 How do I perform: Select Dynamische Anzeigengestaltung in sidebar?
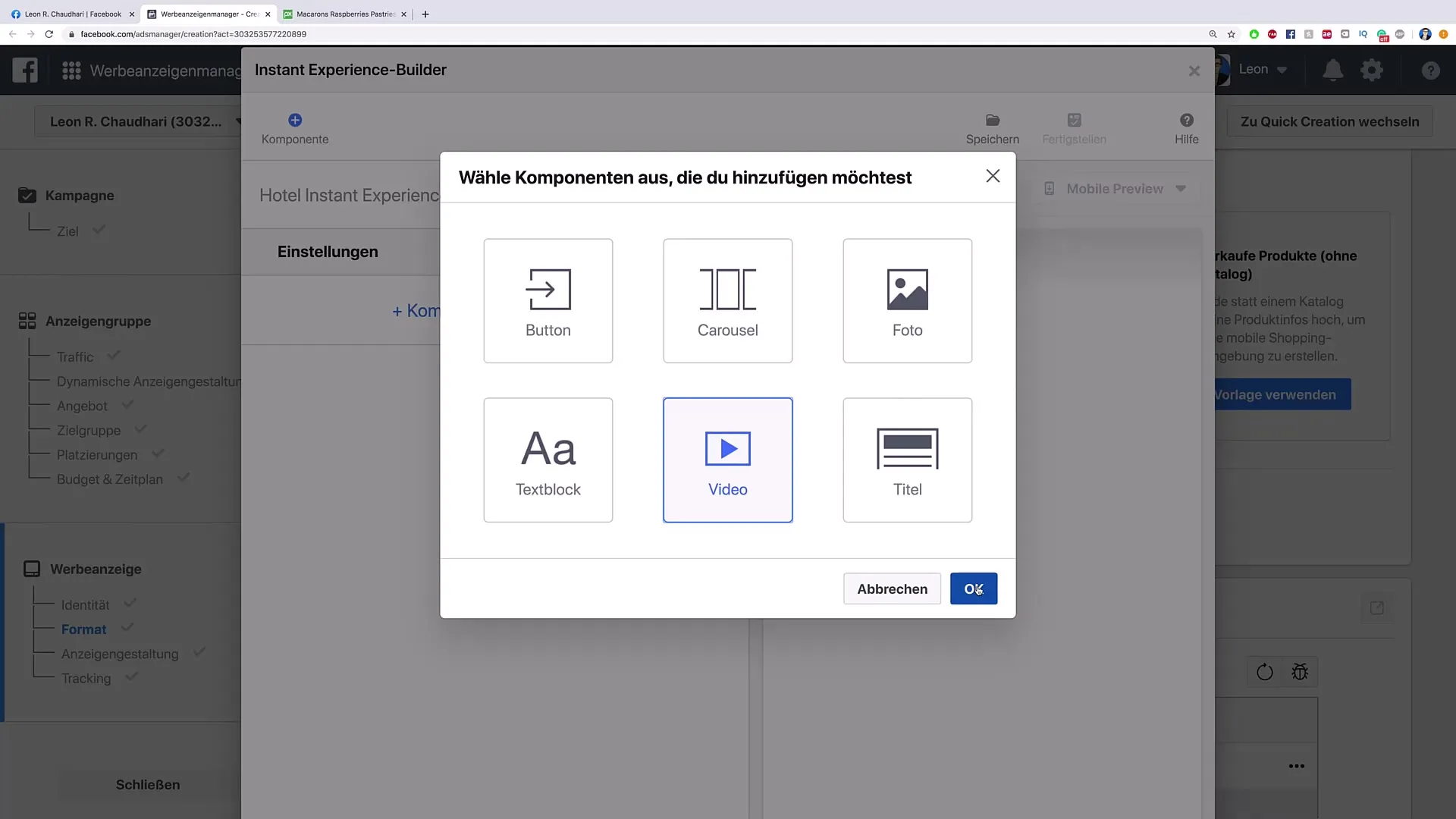[x=149, y=381]
